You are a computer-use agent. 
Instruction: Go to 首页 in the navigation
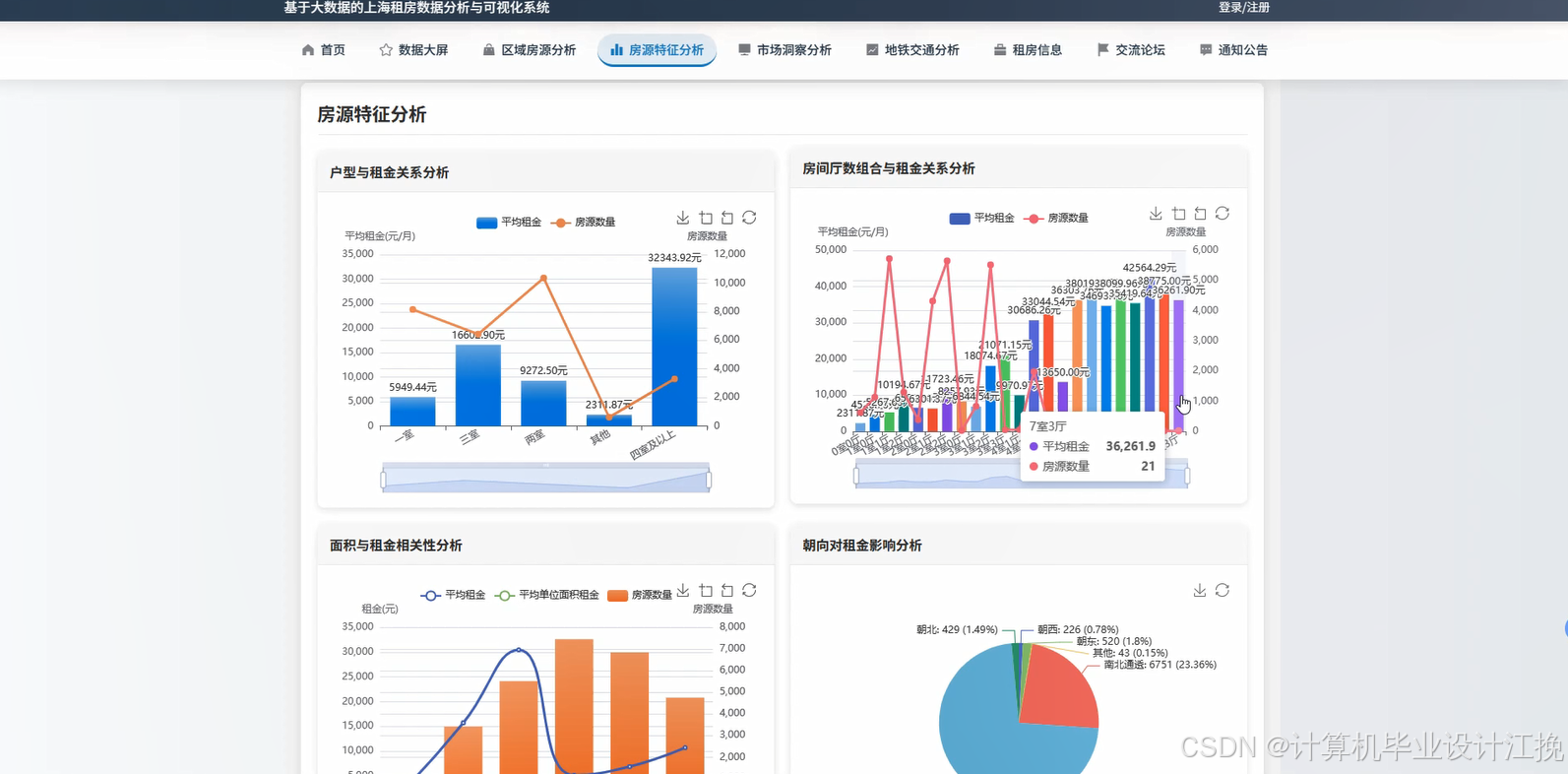323,50
